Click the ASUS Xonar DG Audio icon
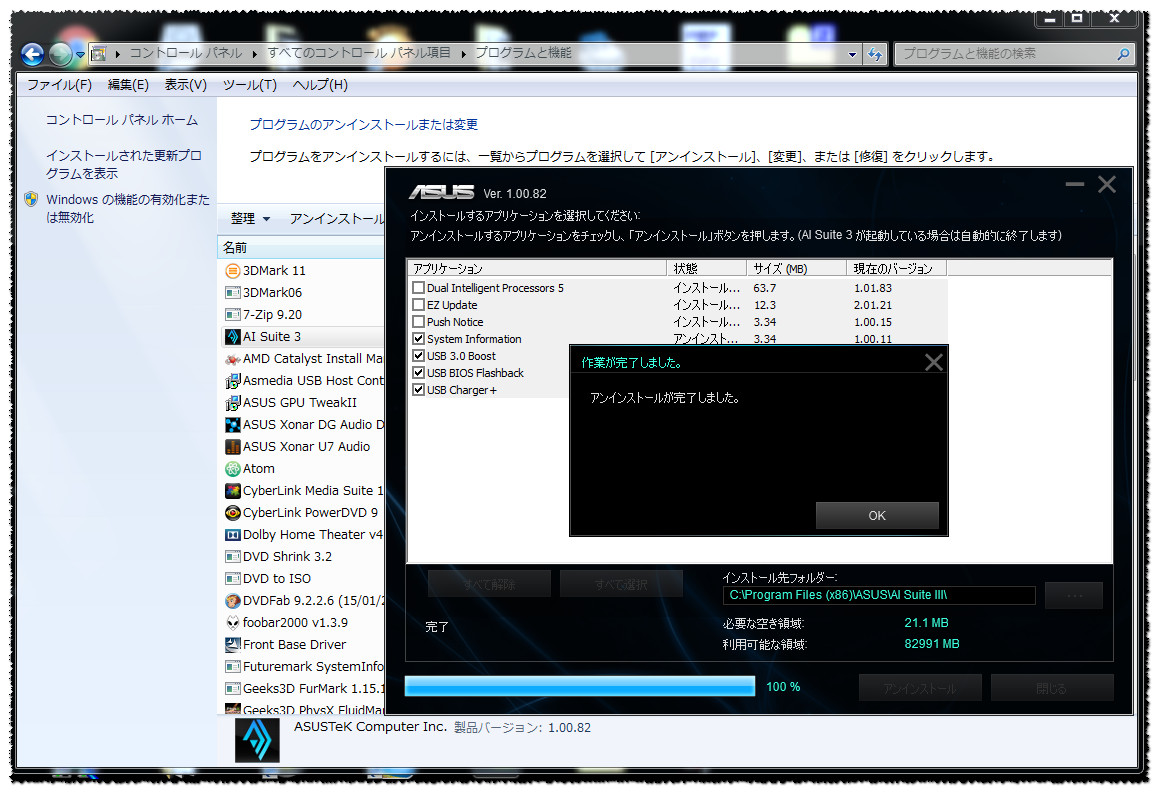The image size is (1159, 793). (232, 425)
